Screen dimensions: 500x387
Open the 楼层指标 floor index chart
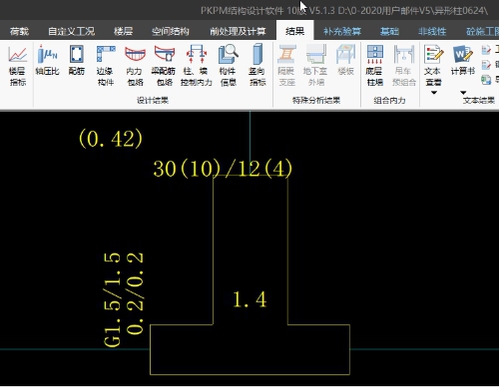17,66
